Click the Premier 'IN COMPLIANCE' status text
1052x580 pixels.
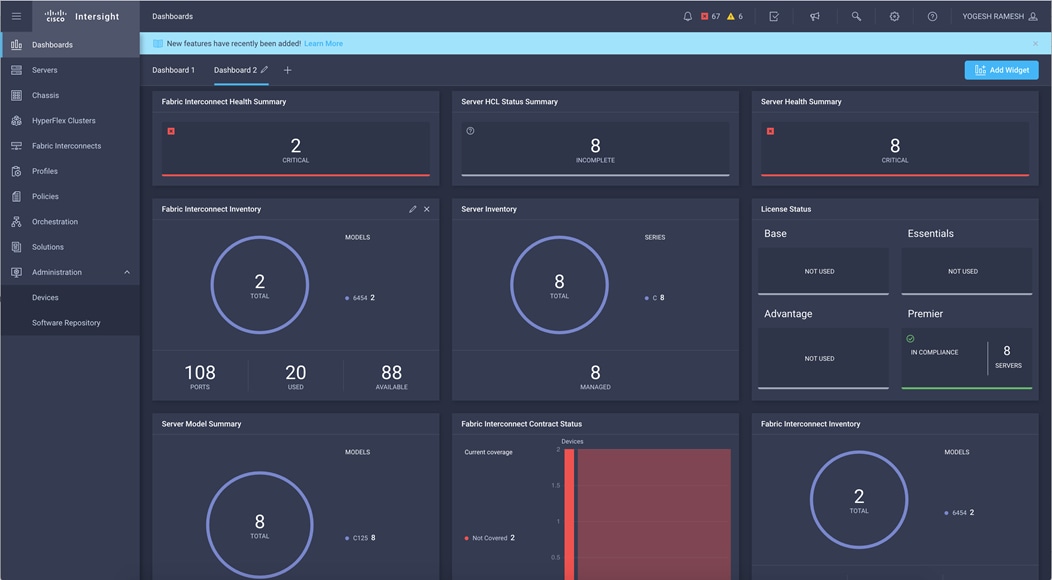(934, 352)
